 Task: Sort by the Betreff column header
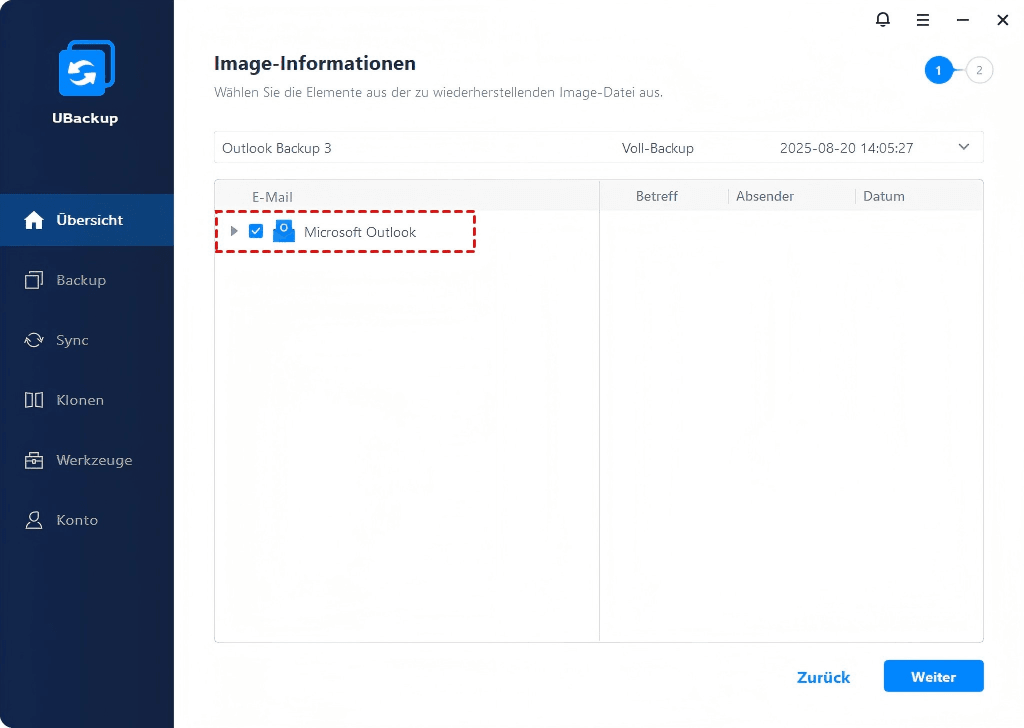656,196
